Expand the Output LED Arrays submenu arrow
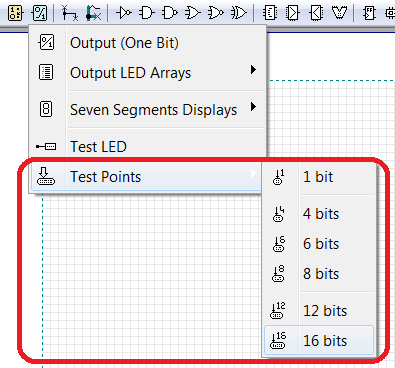Viewport: 395px width, 368px height. 253,70
